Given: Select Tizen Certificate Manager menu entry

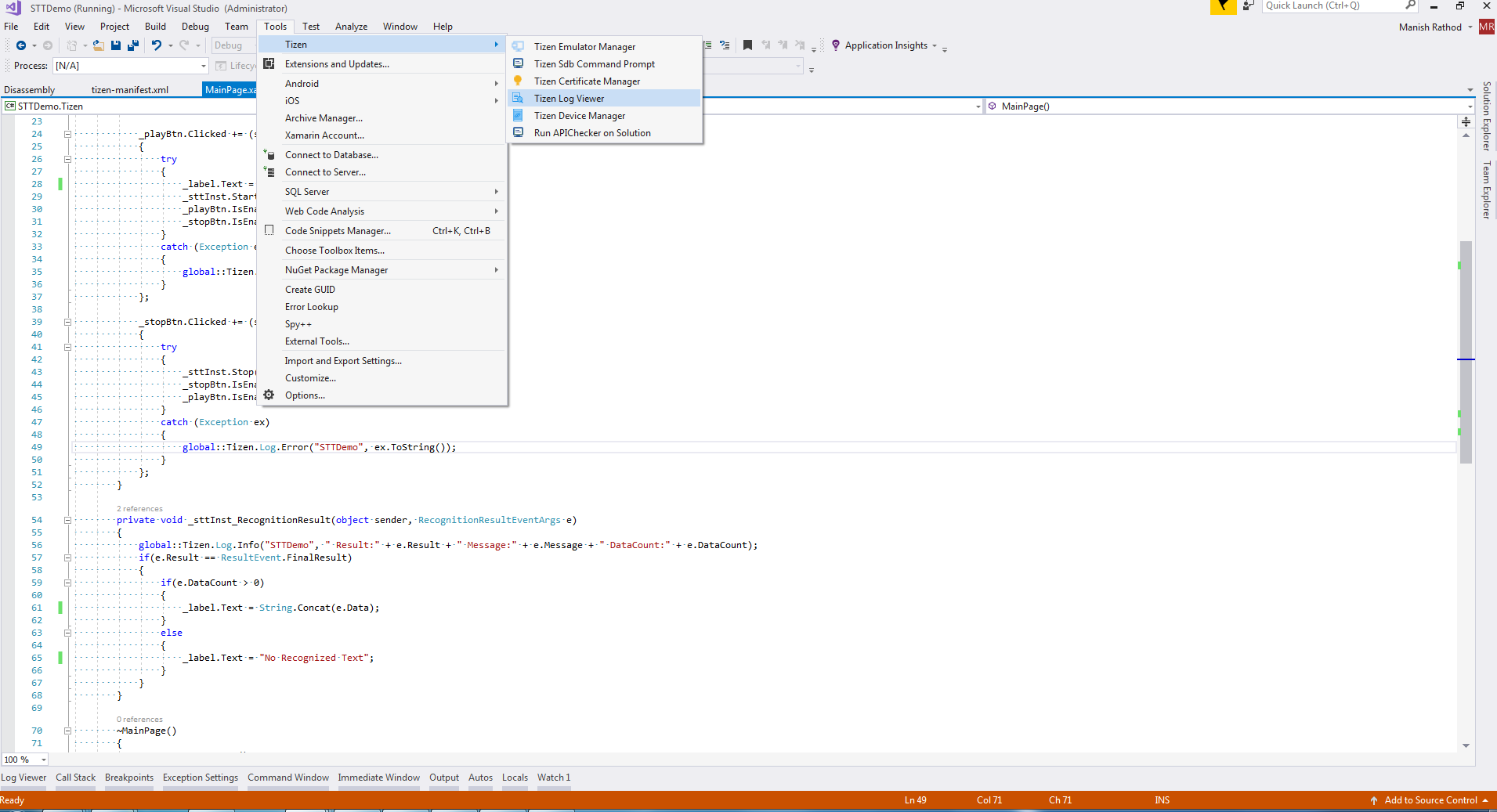Looking at the screenshot, I should [x=587, y=81].
